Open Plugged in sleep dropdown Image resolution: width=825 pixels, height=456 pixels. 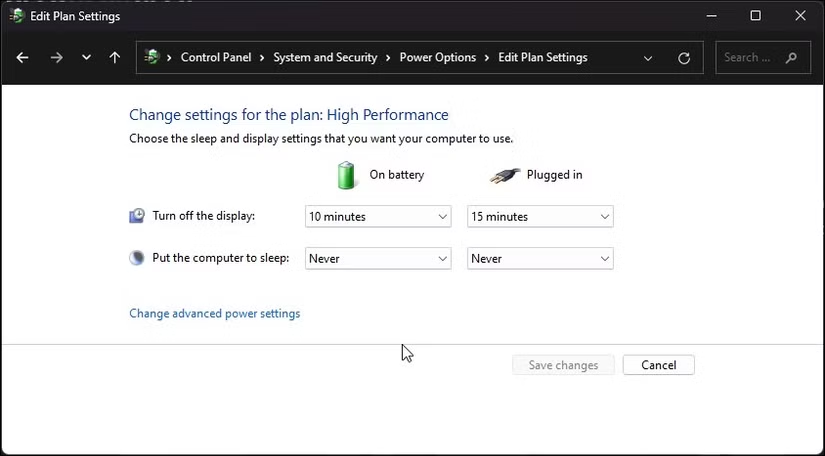click(540, 259)
